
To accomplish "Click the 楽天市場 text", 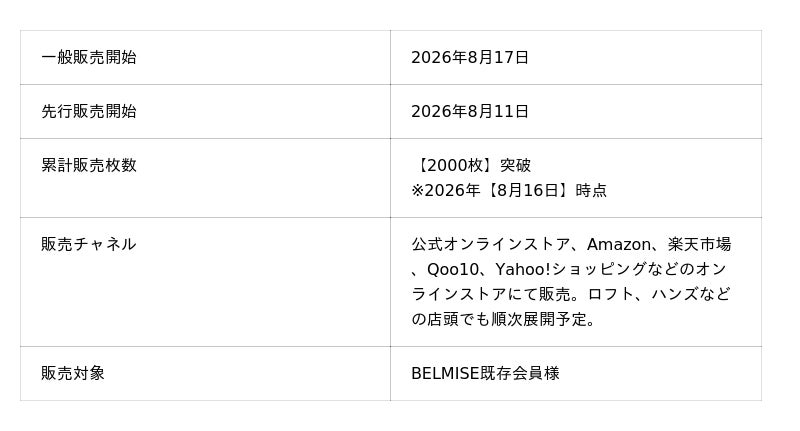I will click(699, 244).
